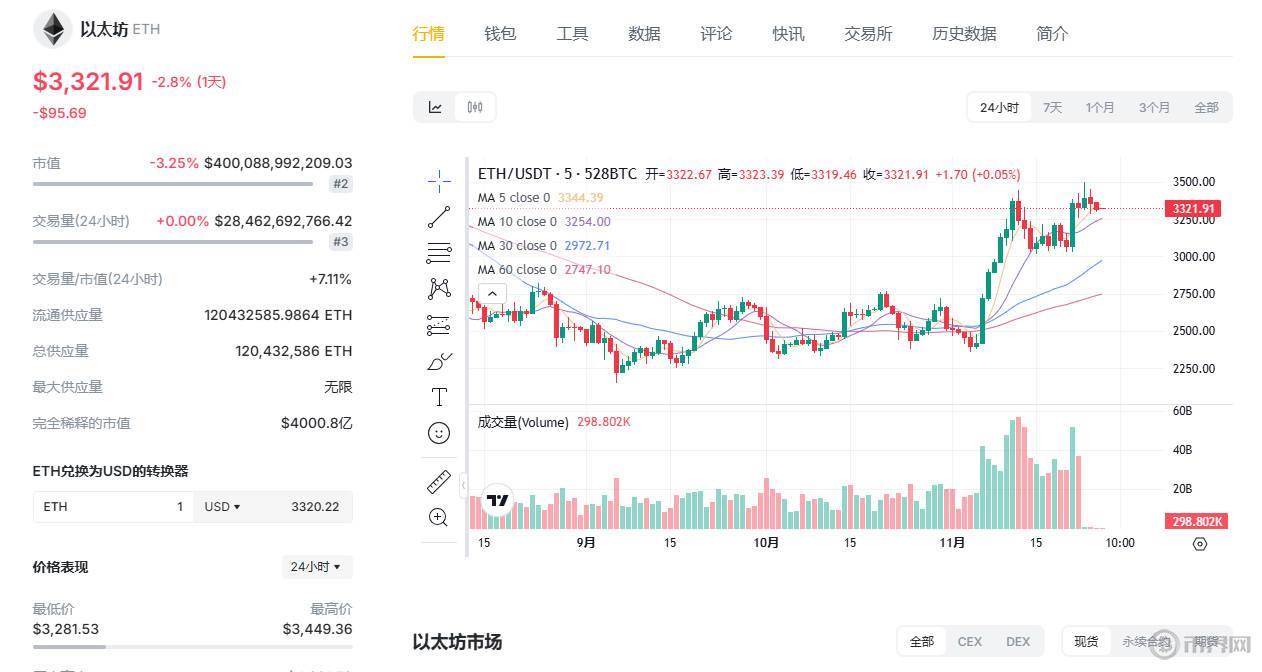The height and width of the screenshot is (672, 1262).
Task: Click the ETH amount input field
Action: [x=113, y=507]
